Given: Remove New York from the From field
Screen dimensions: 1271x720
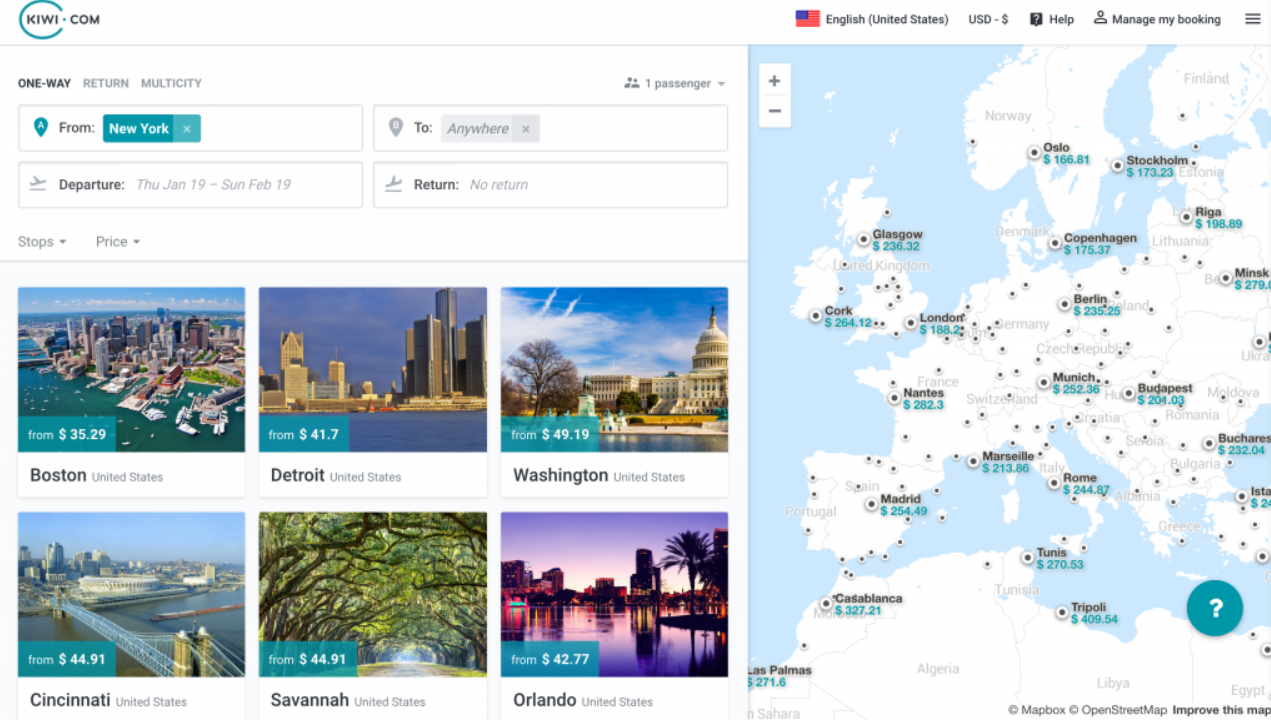Looking at the screenshot, I should pyautogui.click(x=187, y=128).
